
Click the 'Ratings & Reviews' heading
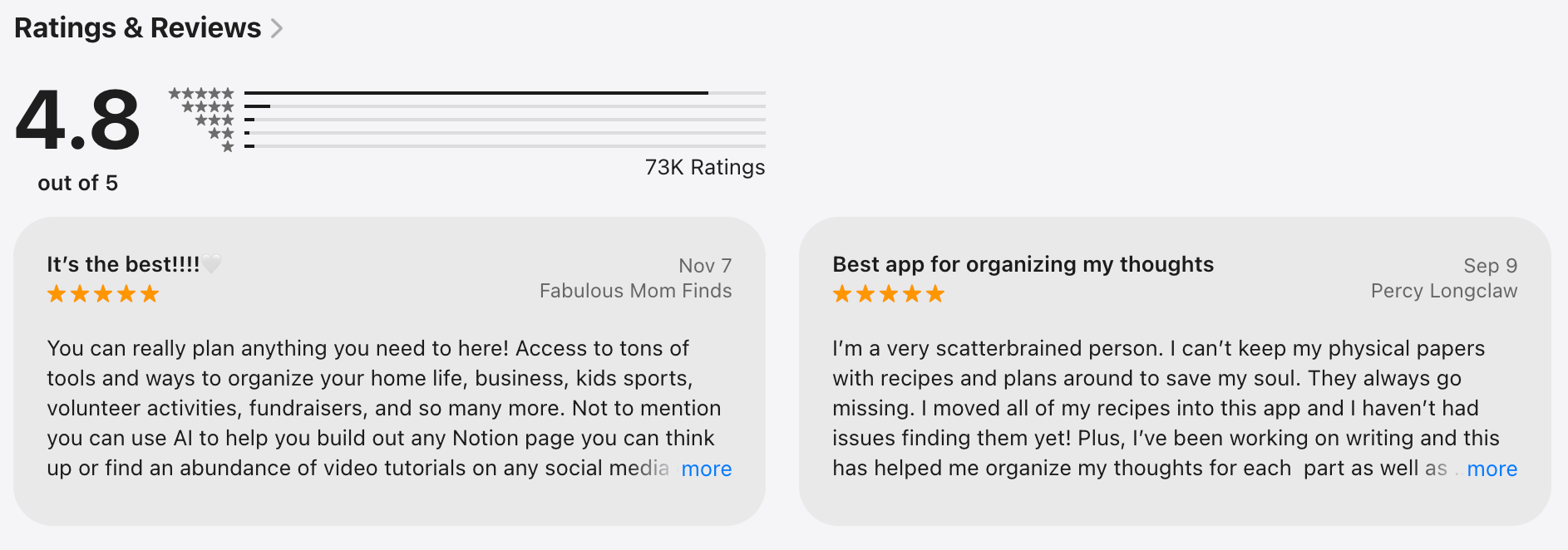139,27
